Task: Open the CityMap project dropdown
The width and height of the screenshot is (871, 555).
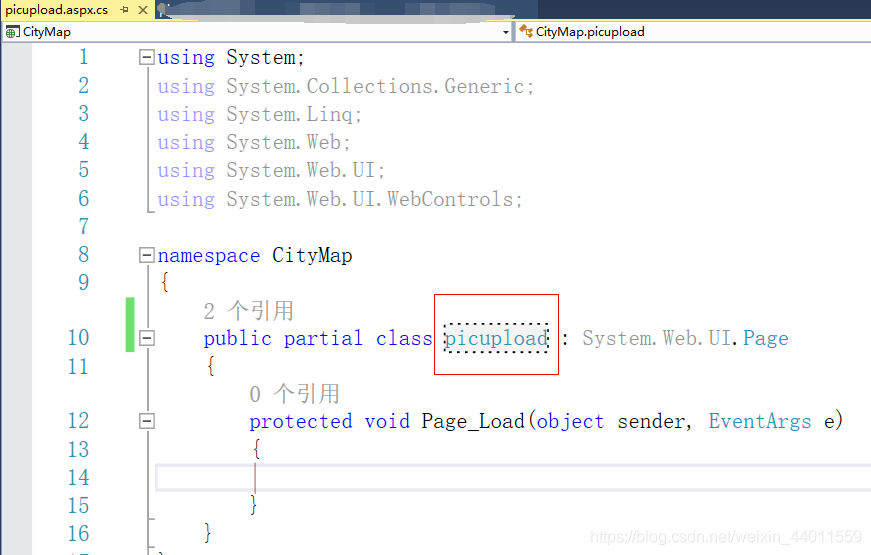Action: point(505,32)
